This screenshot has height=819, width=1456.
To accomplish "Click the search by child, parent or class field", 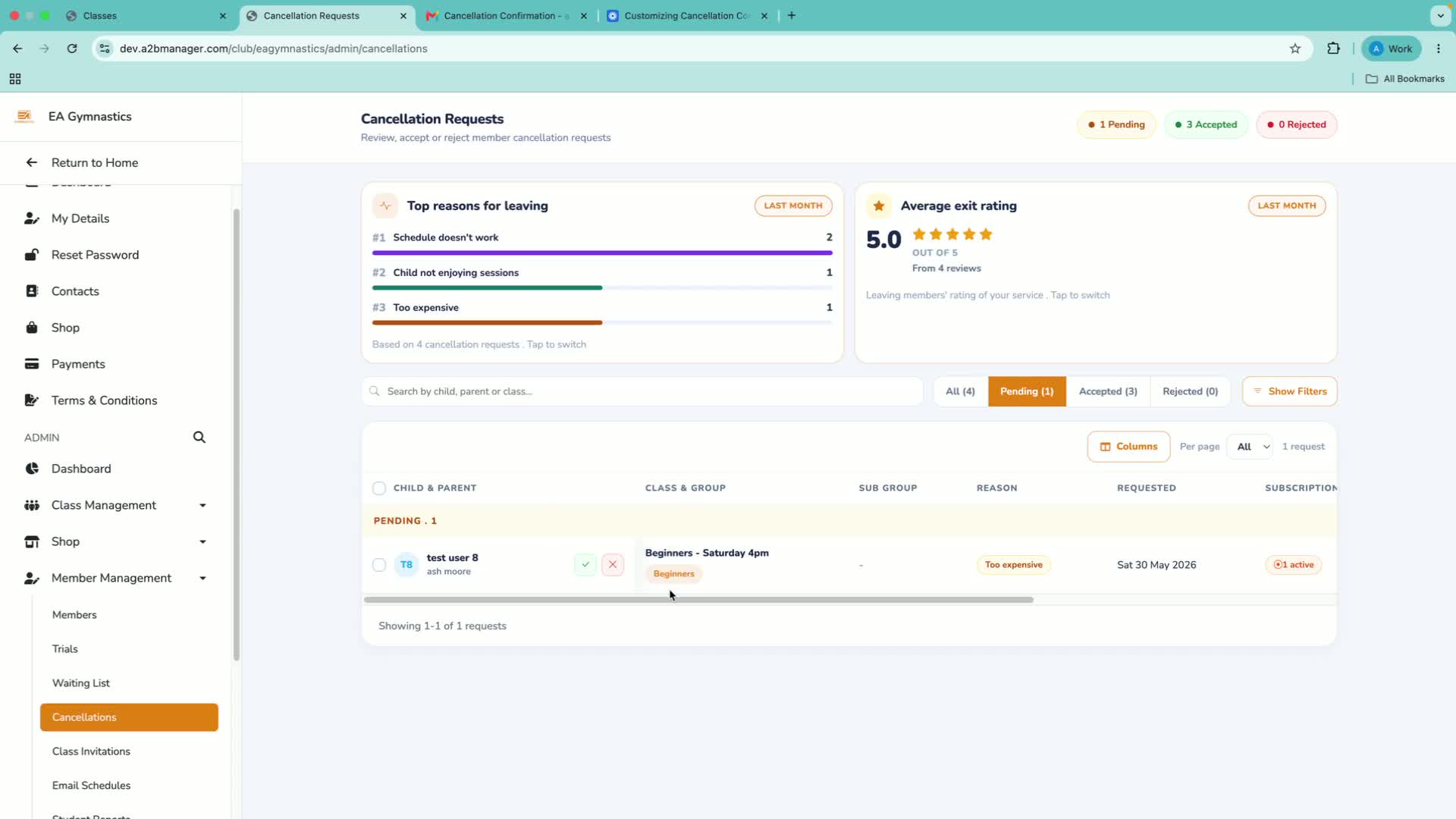I will (642, 391).
